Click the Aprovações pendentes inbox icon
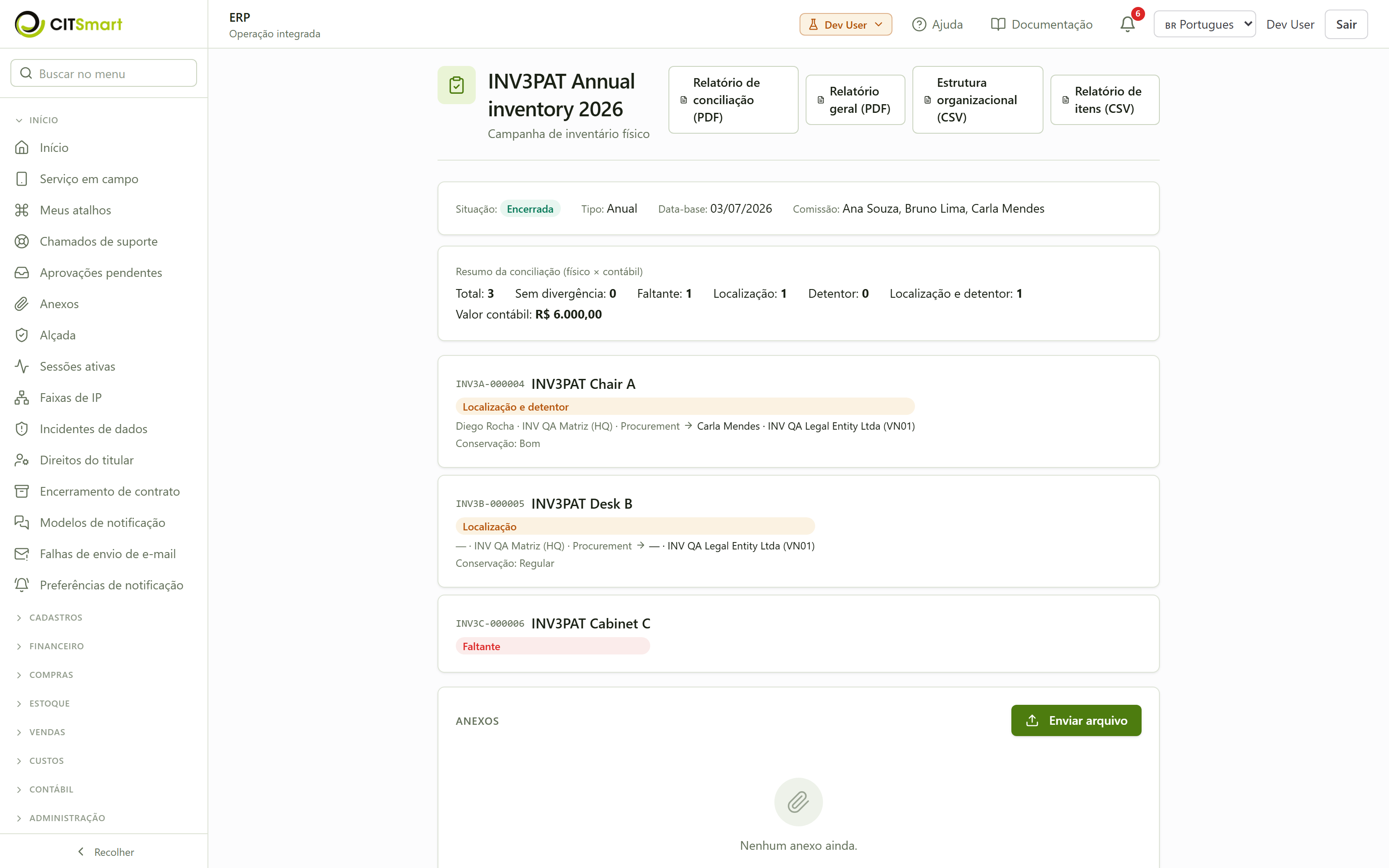The image size is (1389, 868). tap(22, 273)
